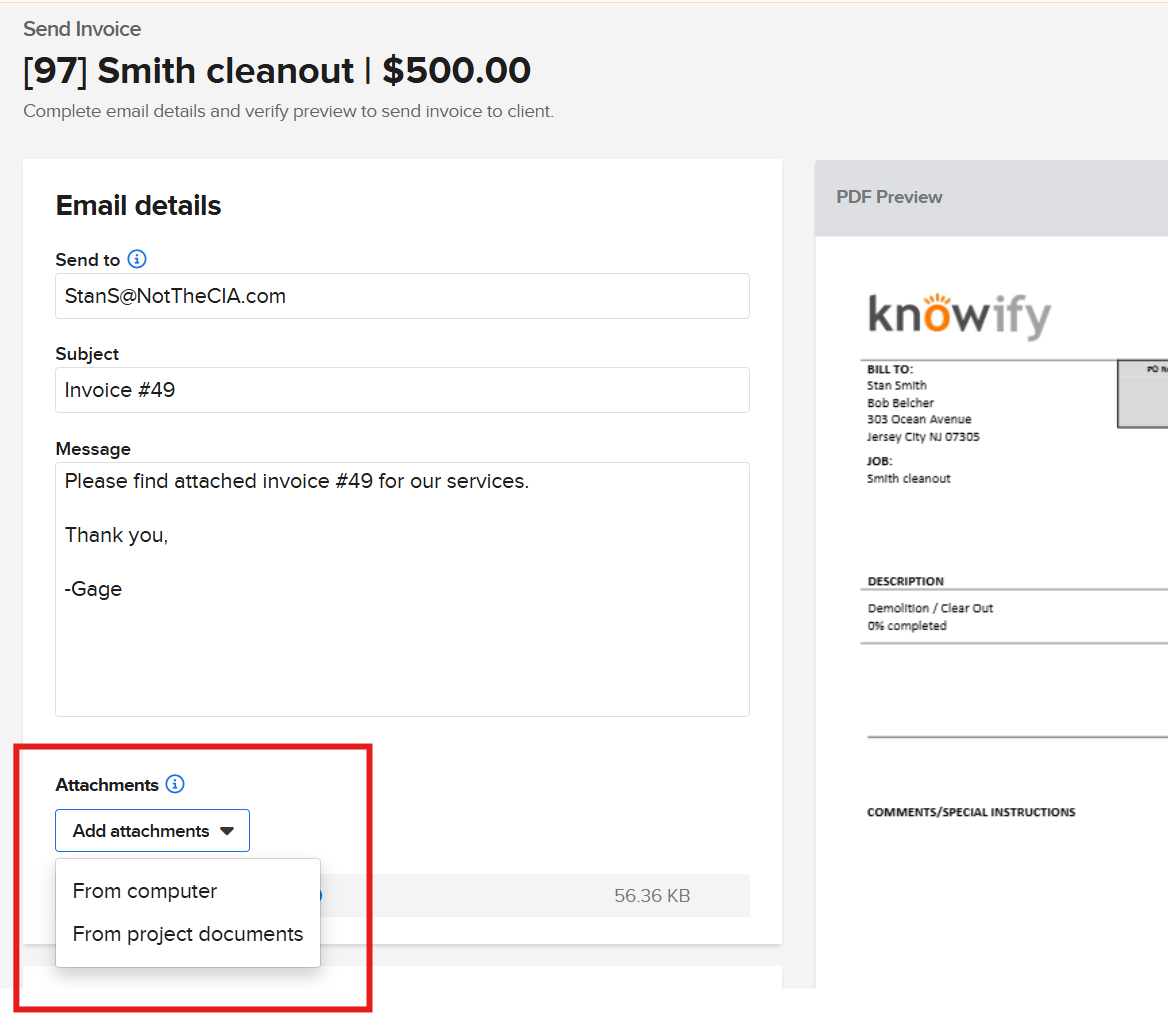This screenshot has height=1013, width=1168.
Task: Click the Smith cleanout invoice title
Action: click(x=277, y=71)
